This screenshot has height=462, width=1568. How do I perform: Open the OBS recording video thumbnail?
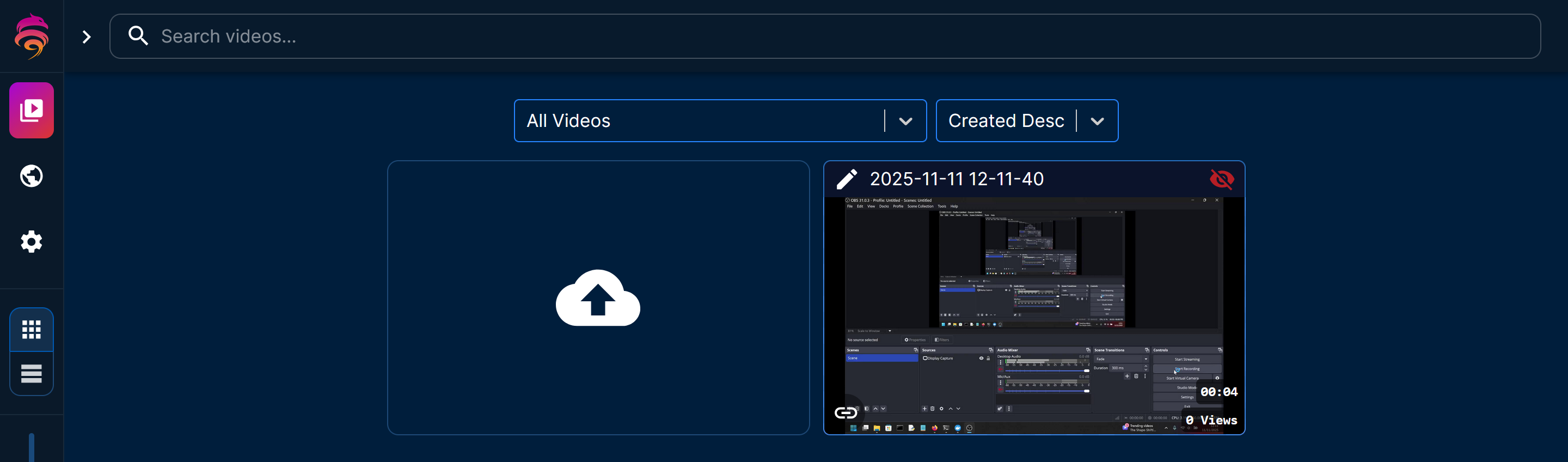point(1034,315)
